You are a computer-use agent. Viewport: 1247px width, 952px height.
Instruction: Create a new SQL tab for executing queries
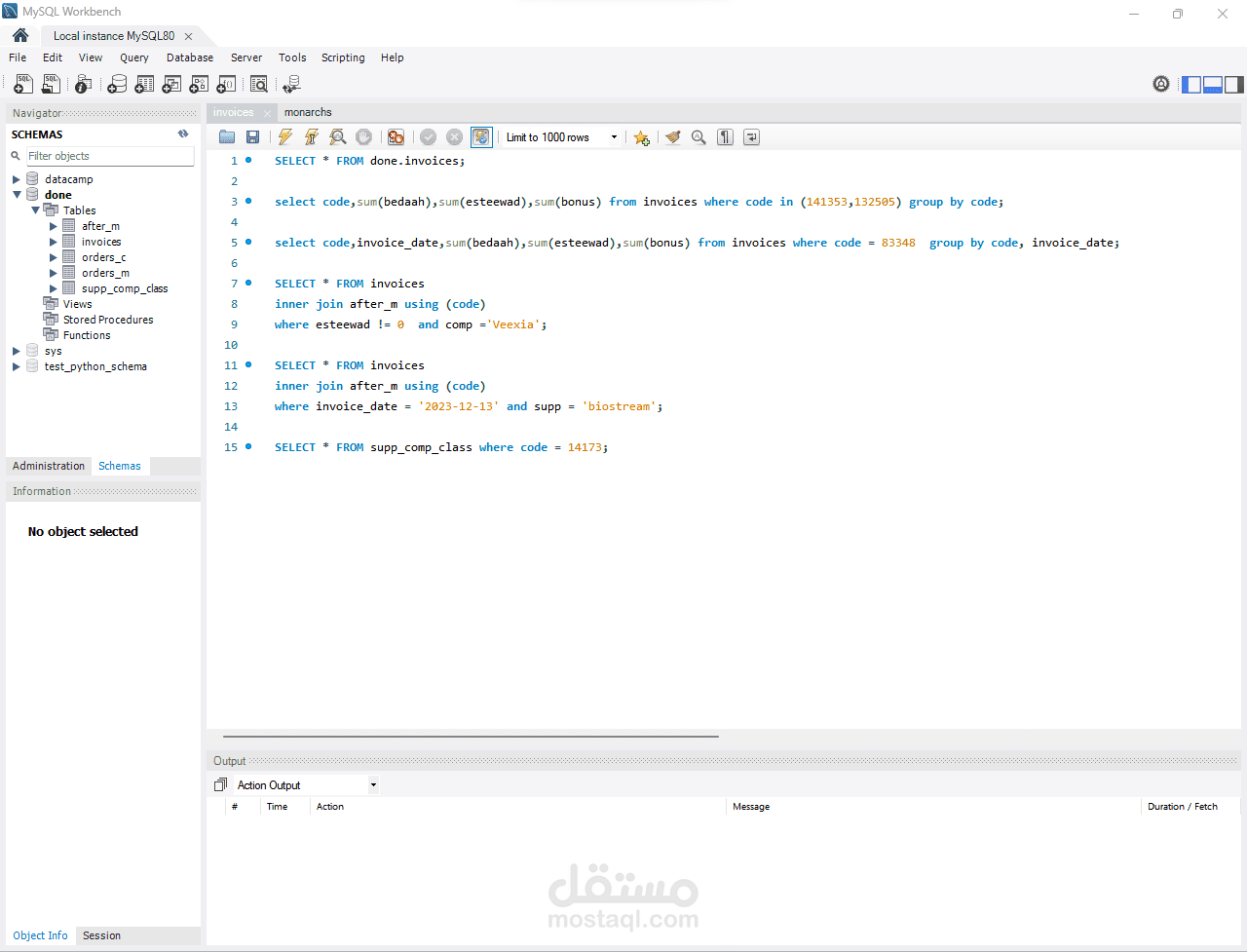tap(22, 84)
